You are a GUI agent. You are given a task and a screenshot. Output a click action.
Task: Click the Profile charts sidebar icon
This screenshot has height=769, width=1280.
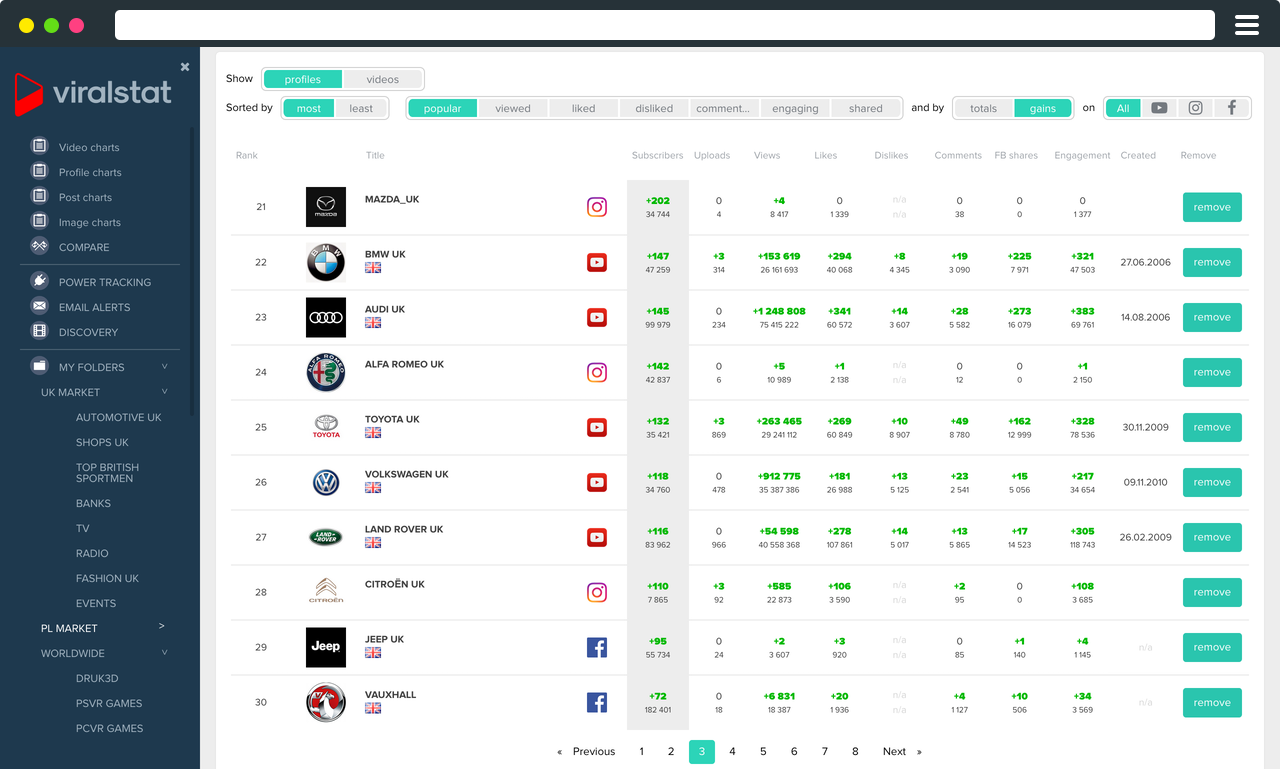point(40,171)
